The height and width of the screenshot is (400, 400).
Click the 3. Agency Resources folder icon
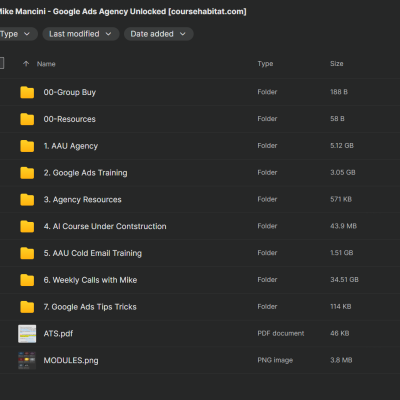(27, 200)
